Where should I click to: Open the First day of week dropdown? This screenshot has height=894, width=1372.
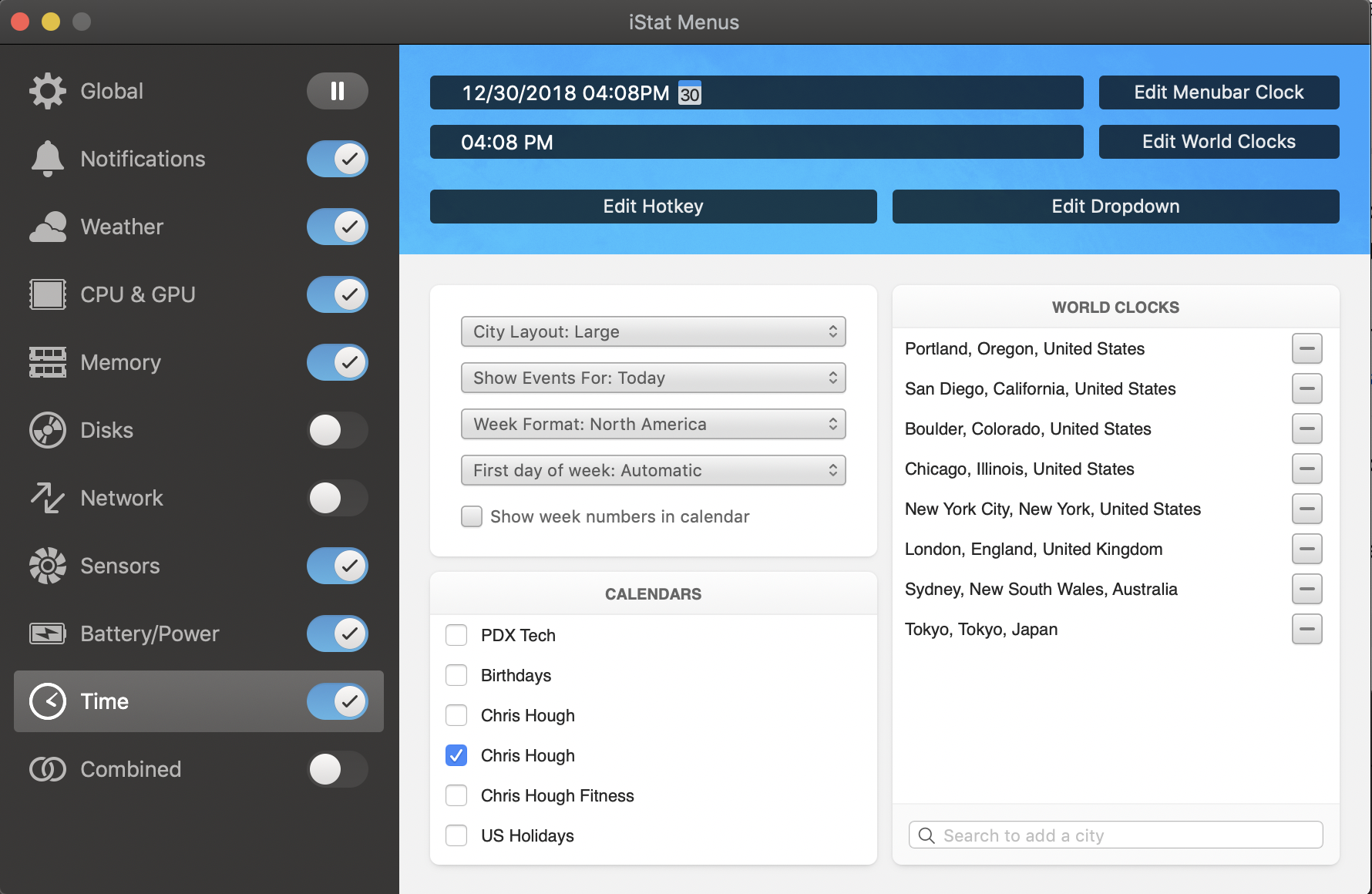click(654, 470)
